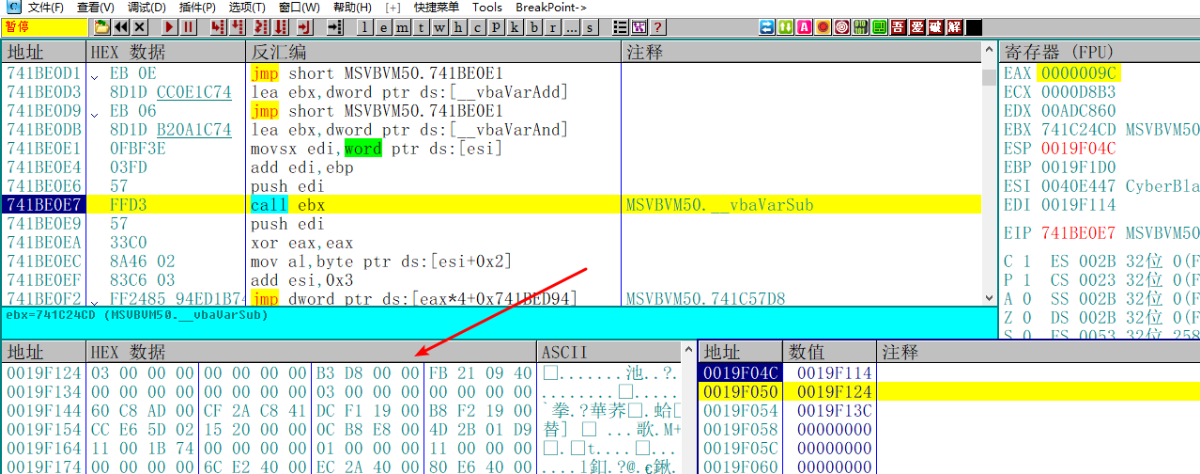
Task: Select the call ebx instruction line
Action: click(490, 205)
